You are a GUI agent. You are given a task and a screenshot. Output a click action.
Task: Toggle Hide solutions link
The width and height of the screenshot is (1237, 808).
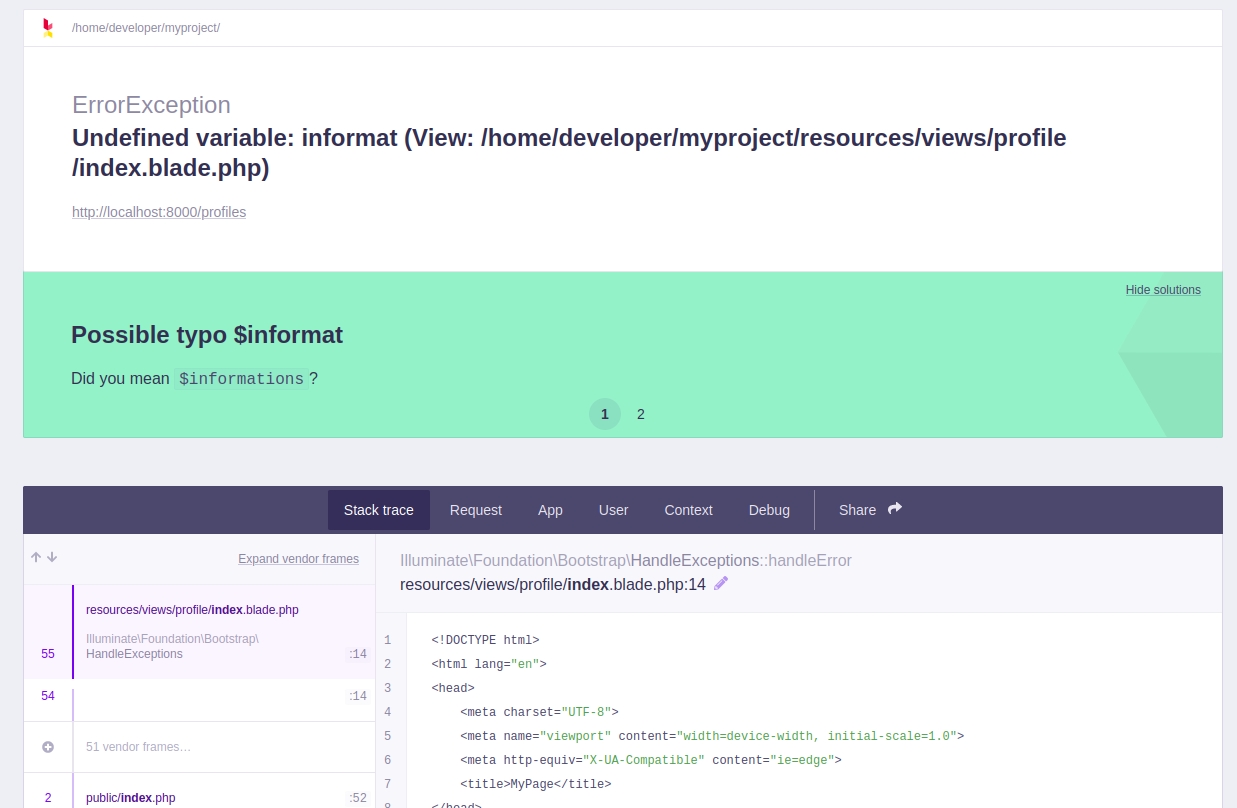pos(1162,290)
